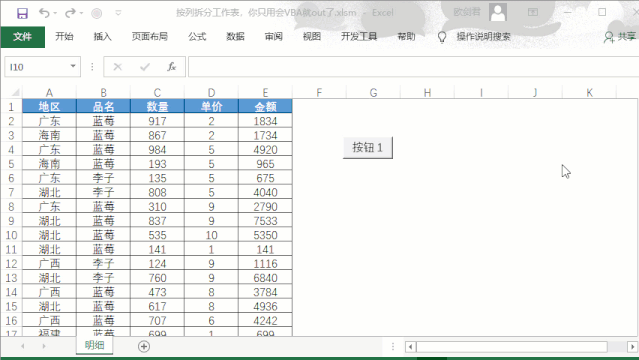Click the previous sheet navigation arrow

(22, 346)
